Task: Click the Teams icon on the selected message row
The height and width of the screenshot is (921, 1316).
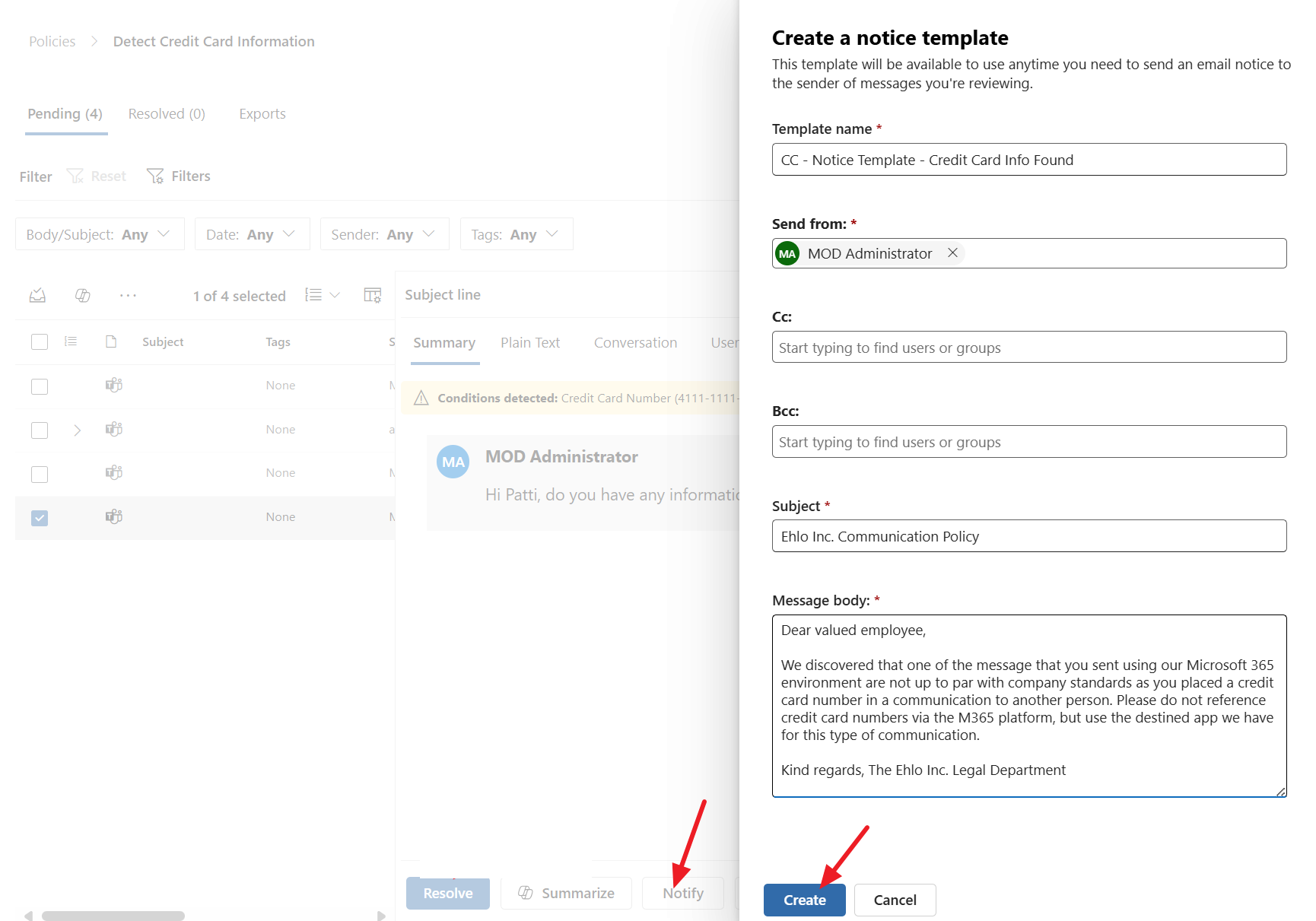Action: (113, 516)
